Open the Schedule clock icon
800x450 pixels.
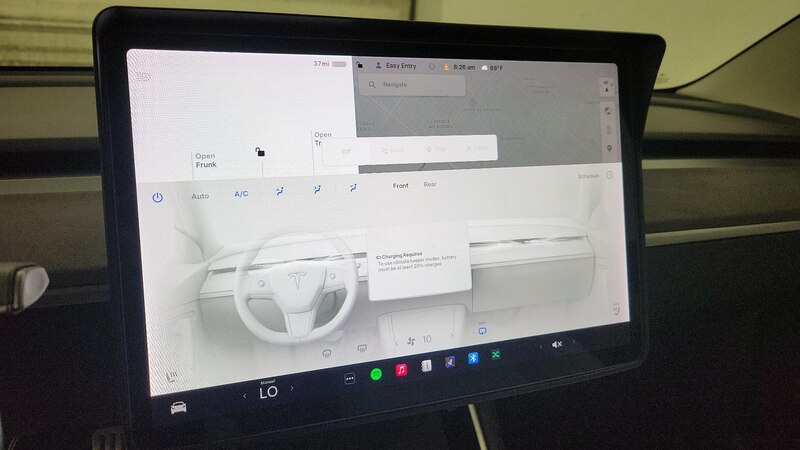(x=610, y=175)
